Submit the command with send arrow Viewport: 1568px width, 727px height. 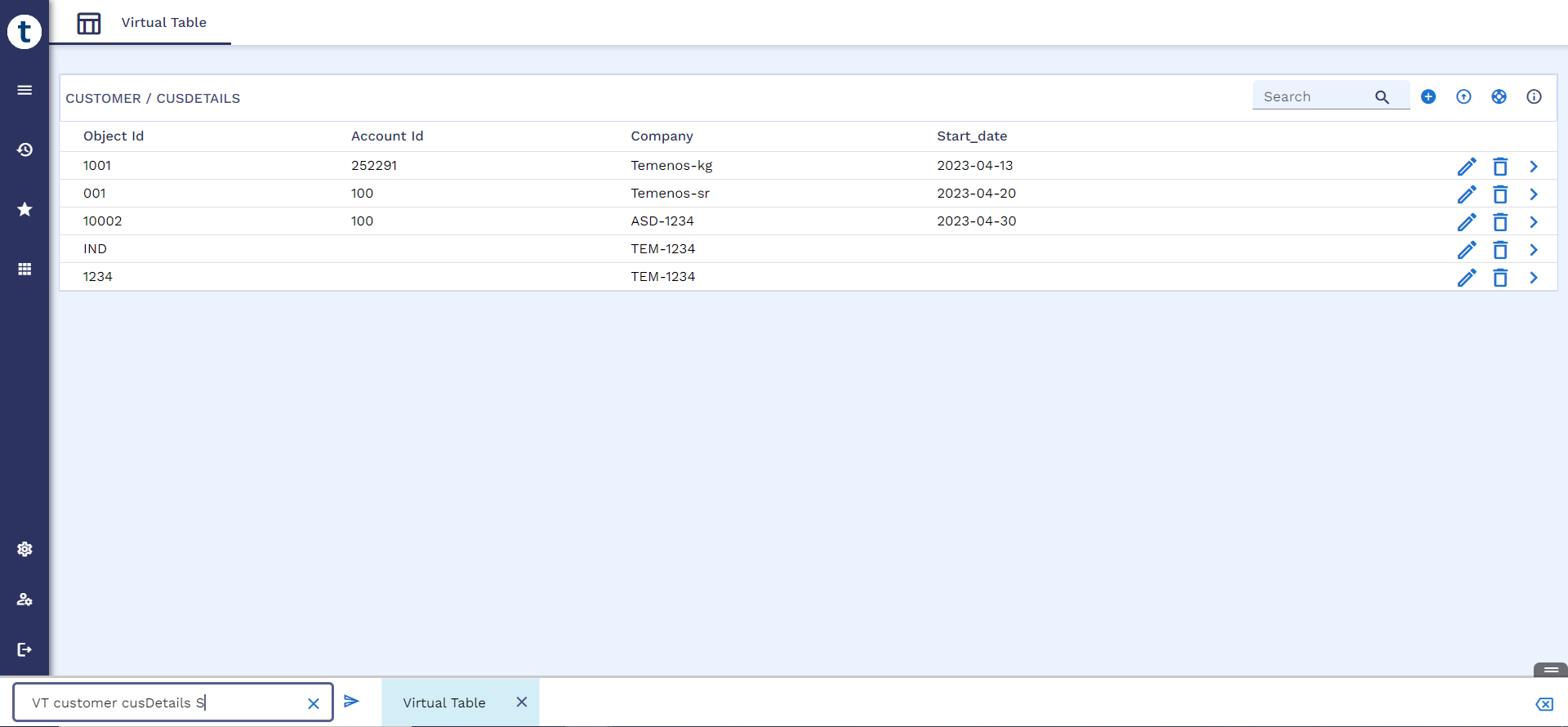[351, 702]
